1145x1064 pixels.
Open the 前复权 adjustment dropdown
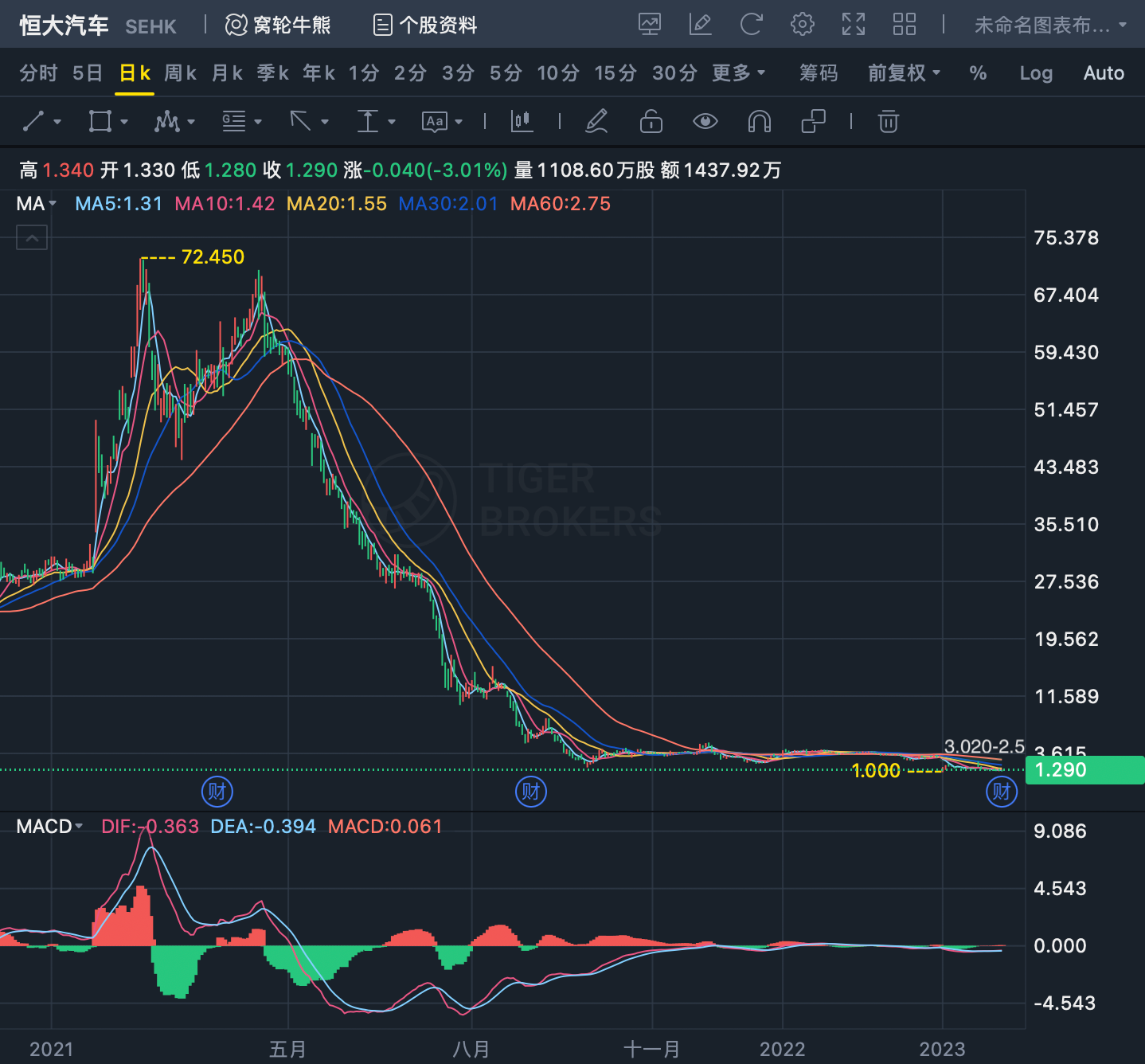click(905, 73)
